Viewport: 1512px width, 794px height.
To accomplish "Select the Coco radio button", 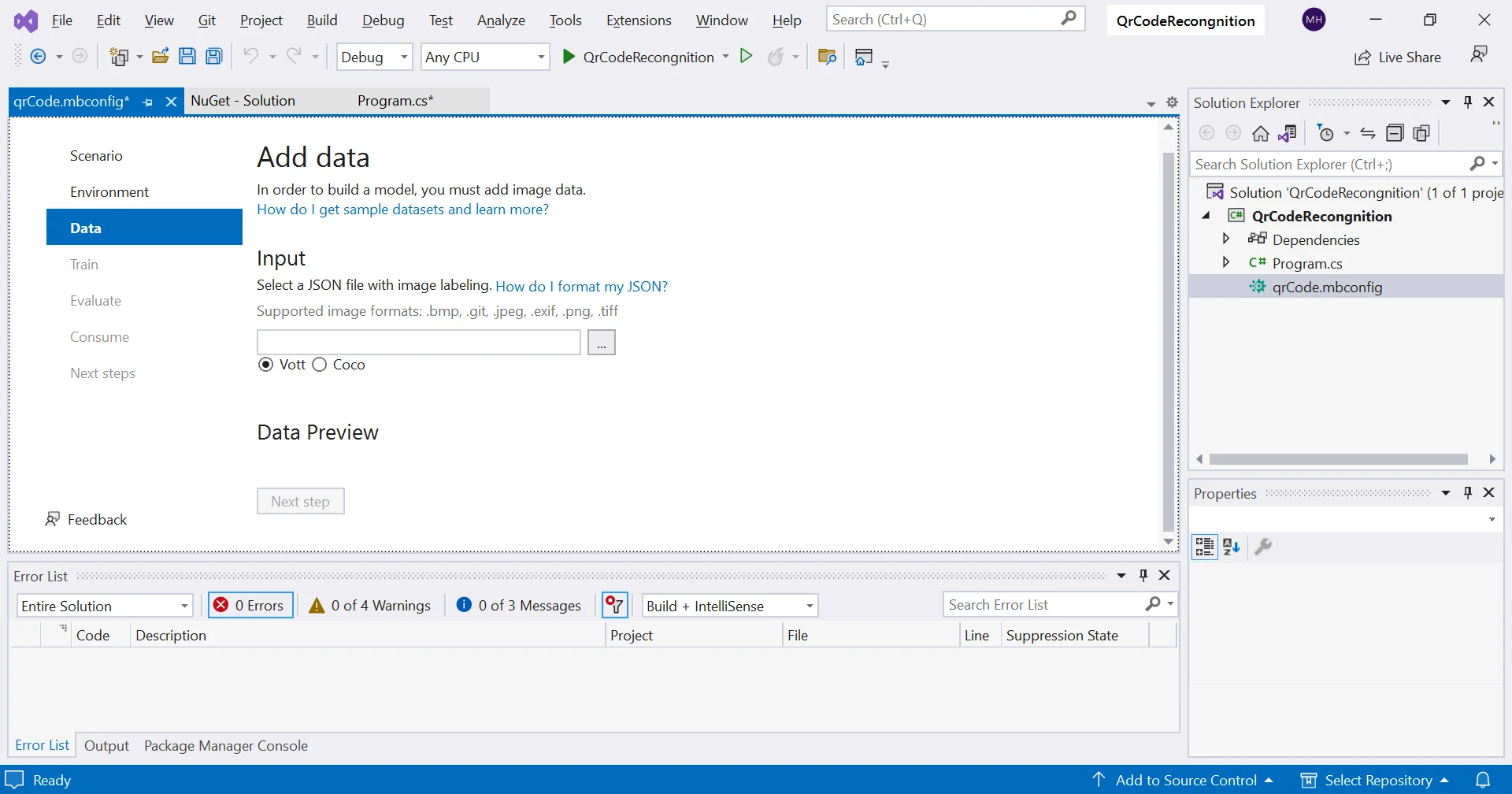I will pyautogui.click(x=320, y=365).
